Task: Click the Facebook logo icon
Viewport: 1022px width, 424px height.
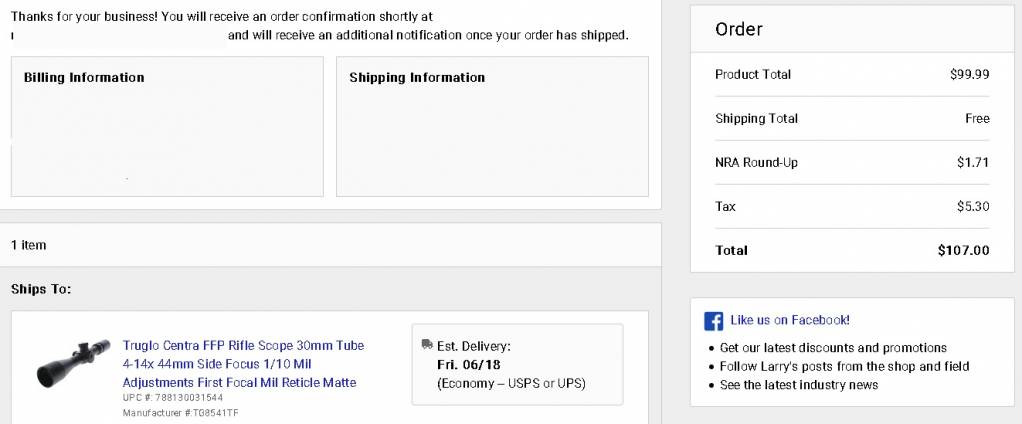Action: coord(714,321)
